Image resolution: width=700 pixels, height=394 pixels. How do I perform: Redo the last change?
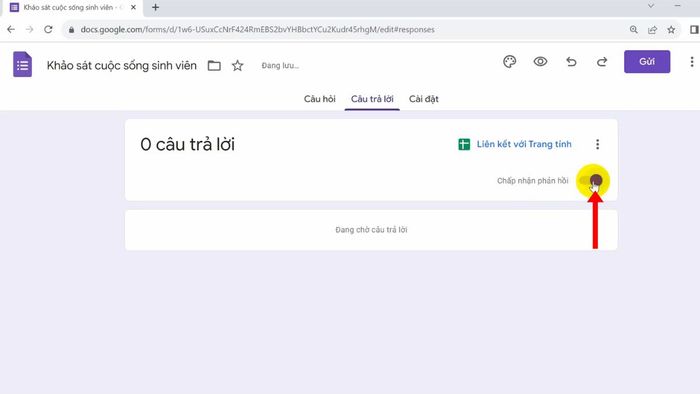tap(602, 62)
